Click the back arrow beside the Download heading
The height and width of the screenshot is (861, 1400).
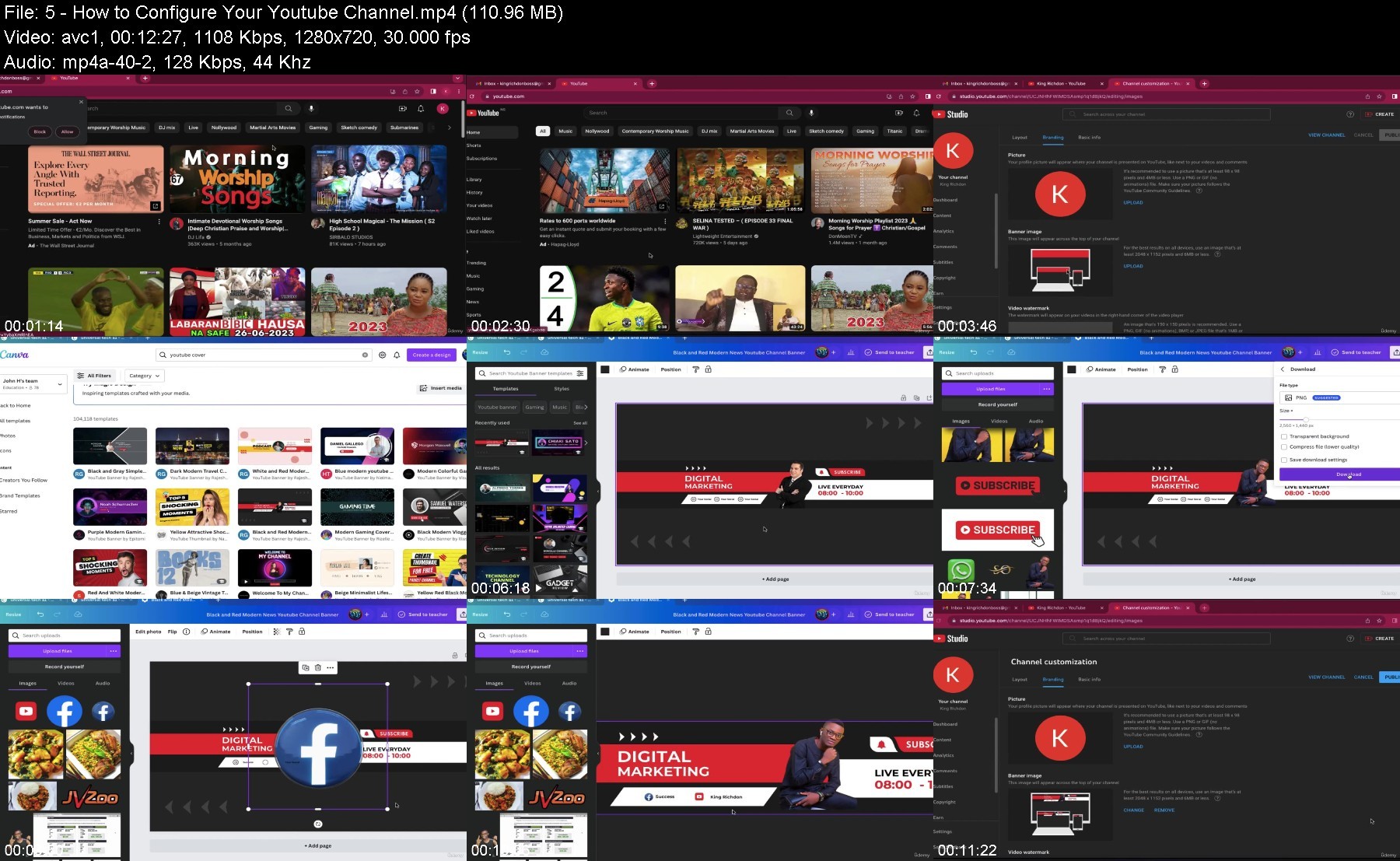1283,369
